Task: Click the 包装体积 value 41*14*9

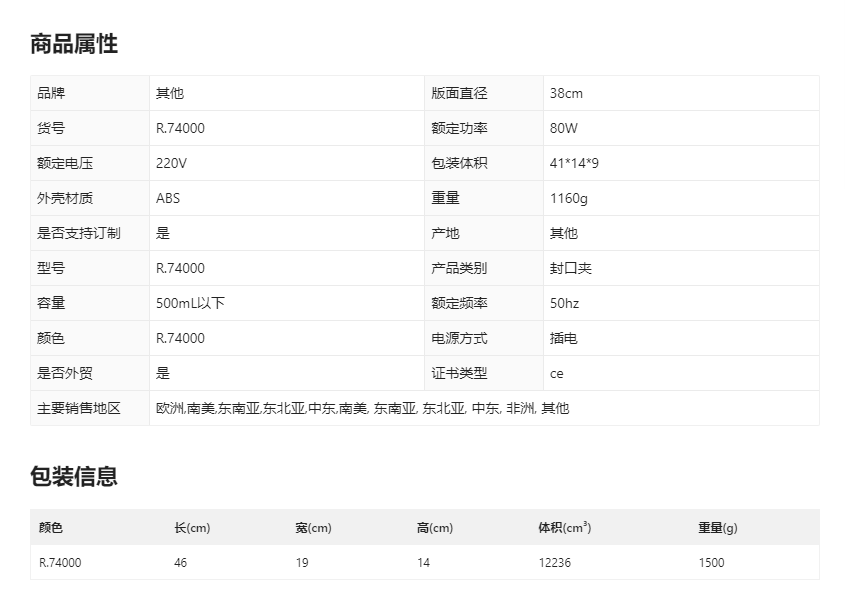Action: tap(571, 162)
